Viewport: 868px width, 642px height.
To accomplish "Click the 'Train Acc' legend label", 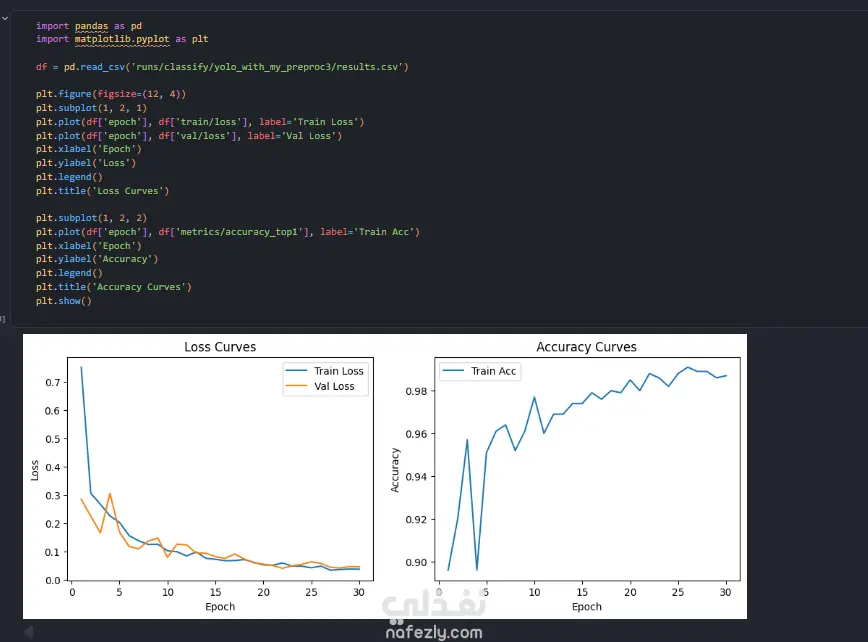I will click(x=493, y=371).
